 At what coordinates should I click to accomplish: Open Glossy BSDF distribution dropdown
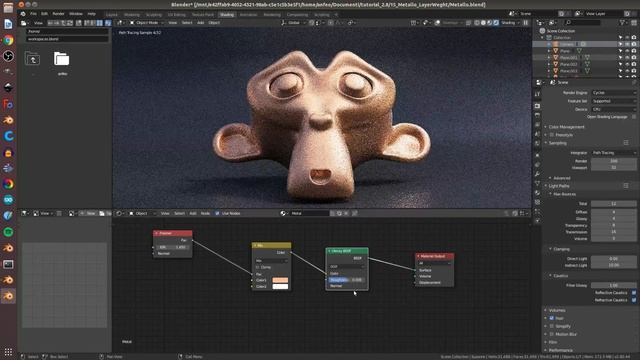(x=347, y=267)
